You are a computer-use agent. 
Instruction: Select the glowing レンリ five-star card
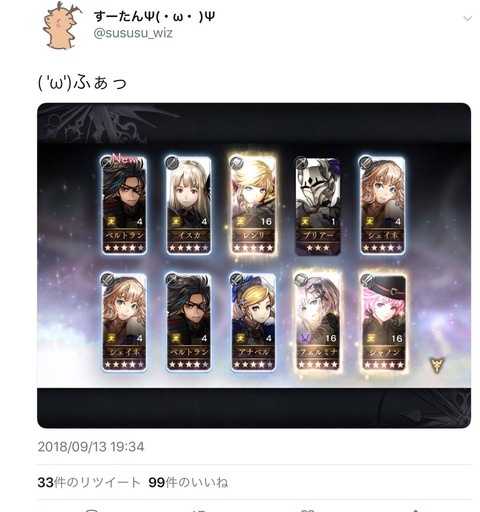(253, 205)
